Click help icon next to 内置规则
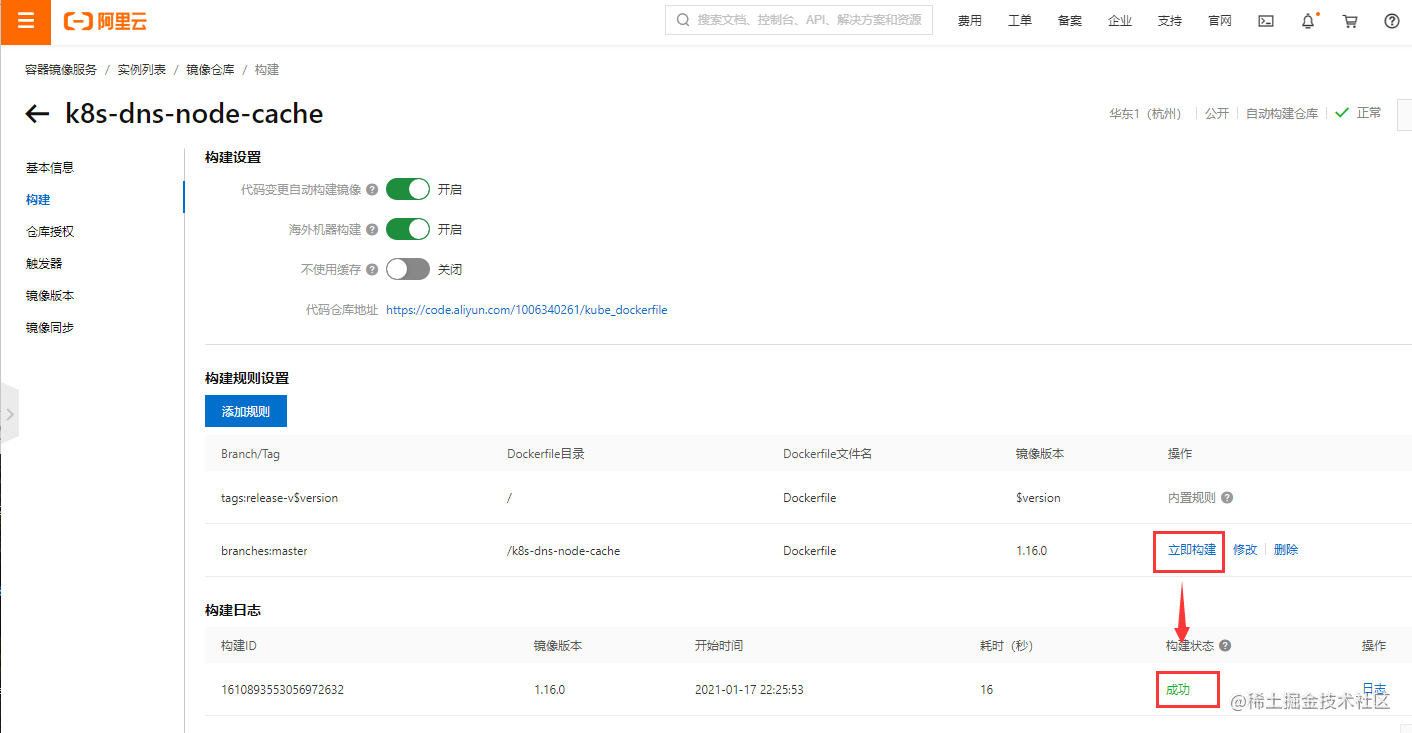The width and height of the screenshot is (1412, 733). pos(1227,498)
